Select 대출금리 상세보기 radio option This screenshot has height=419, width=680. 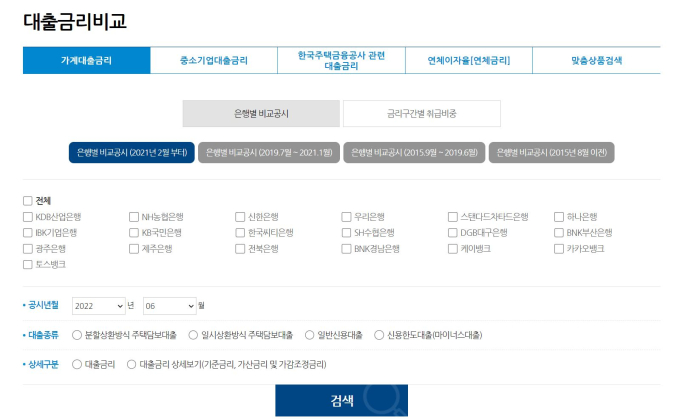pos(131,364)
